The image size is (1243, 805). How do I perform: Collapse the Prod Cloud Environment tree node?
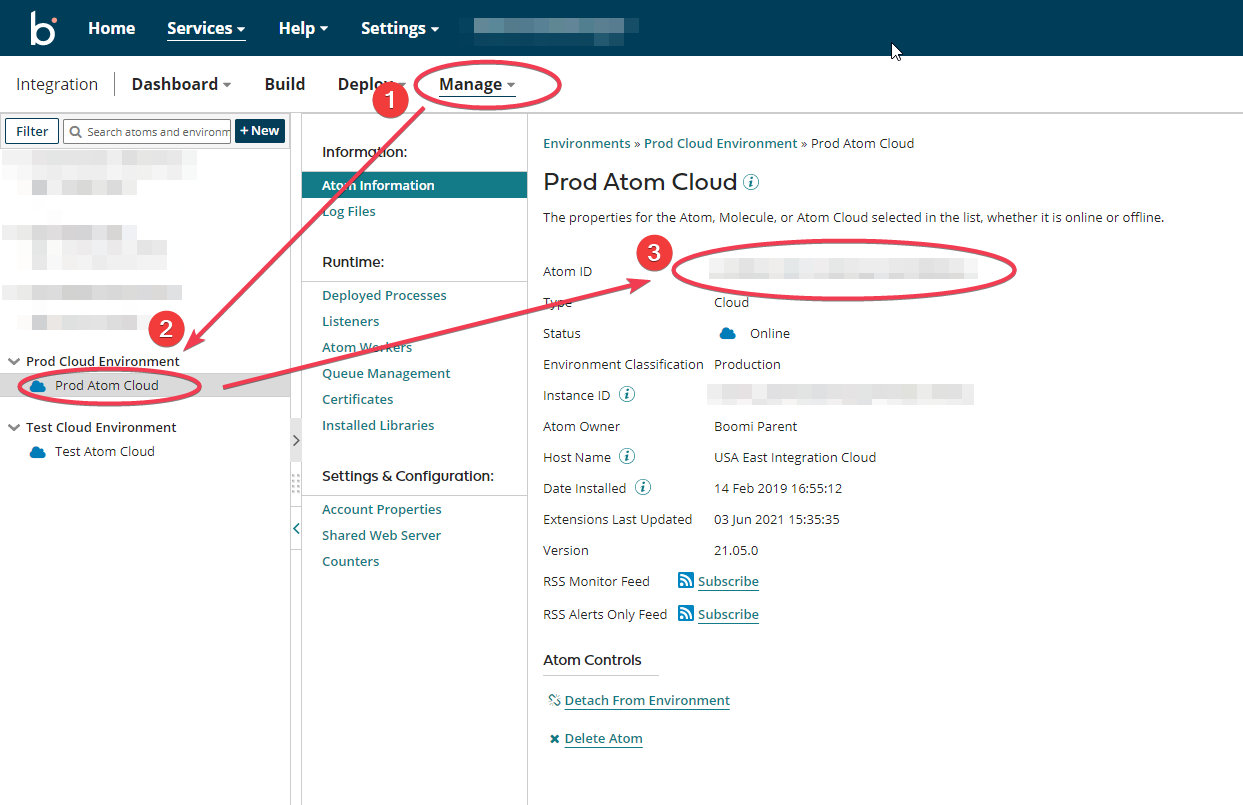coord(14,362)
